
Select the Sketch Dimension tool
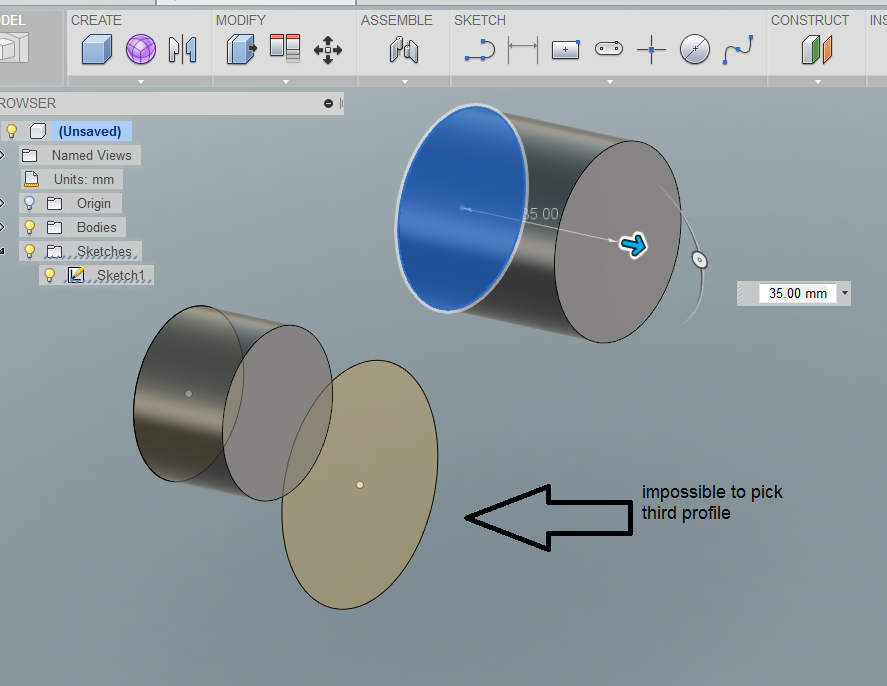point(523,50)
